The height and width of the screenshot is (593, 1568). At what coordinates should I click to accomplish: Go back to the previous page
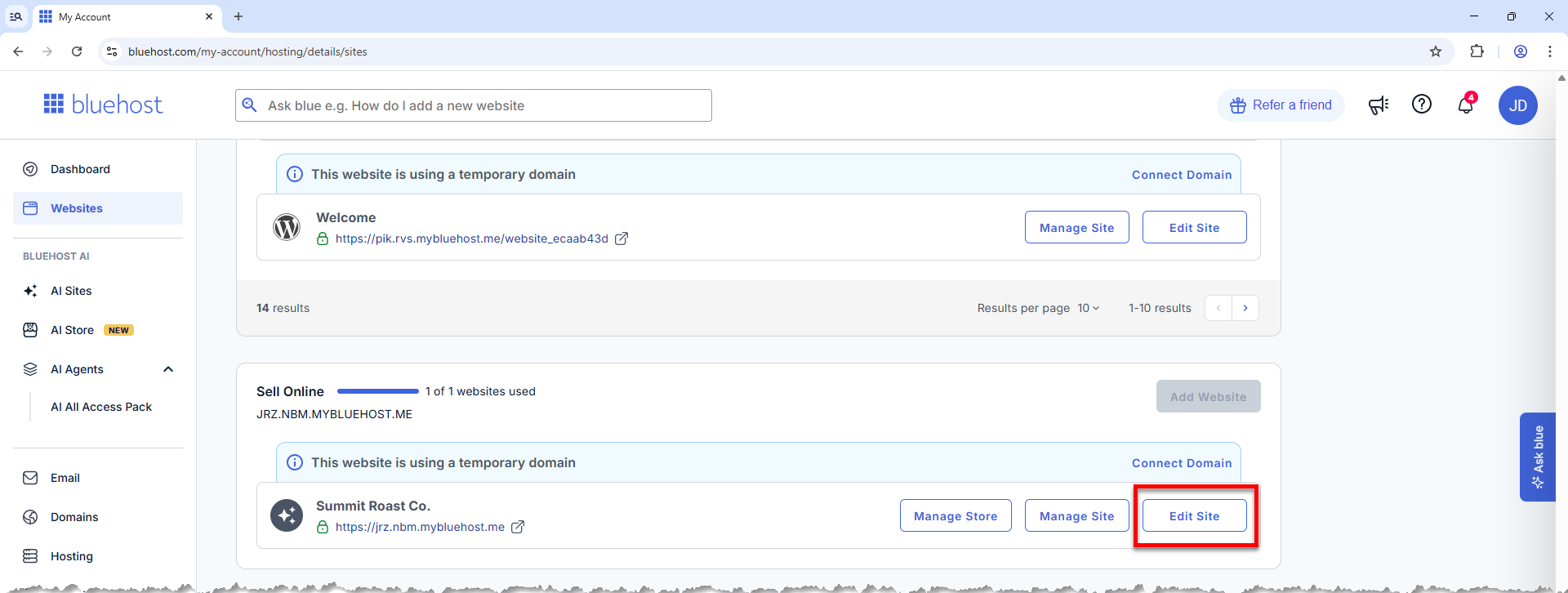18,51
